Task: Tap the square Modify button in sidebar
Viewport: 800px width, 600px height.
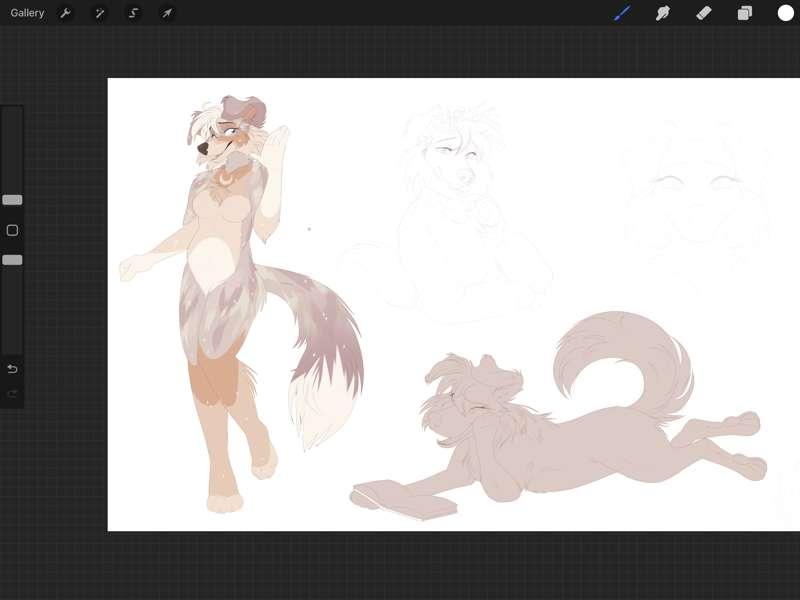Action: click(12, 231)
